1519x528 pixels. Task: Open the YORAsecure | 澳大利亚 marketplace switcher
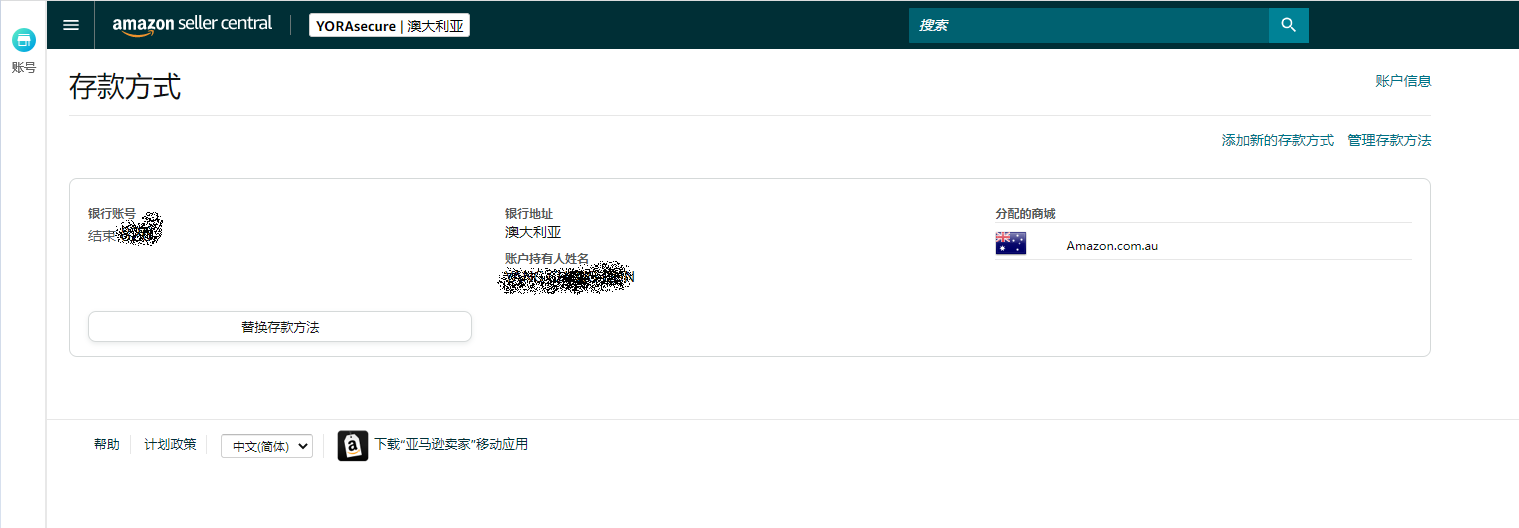pyautogui.click(x=389, y=26)
